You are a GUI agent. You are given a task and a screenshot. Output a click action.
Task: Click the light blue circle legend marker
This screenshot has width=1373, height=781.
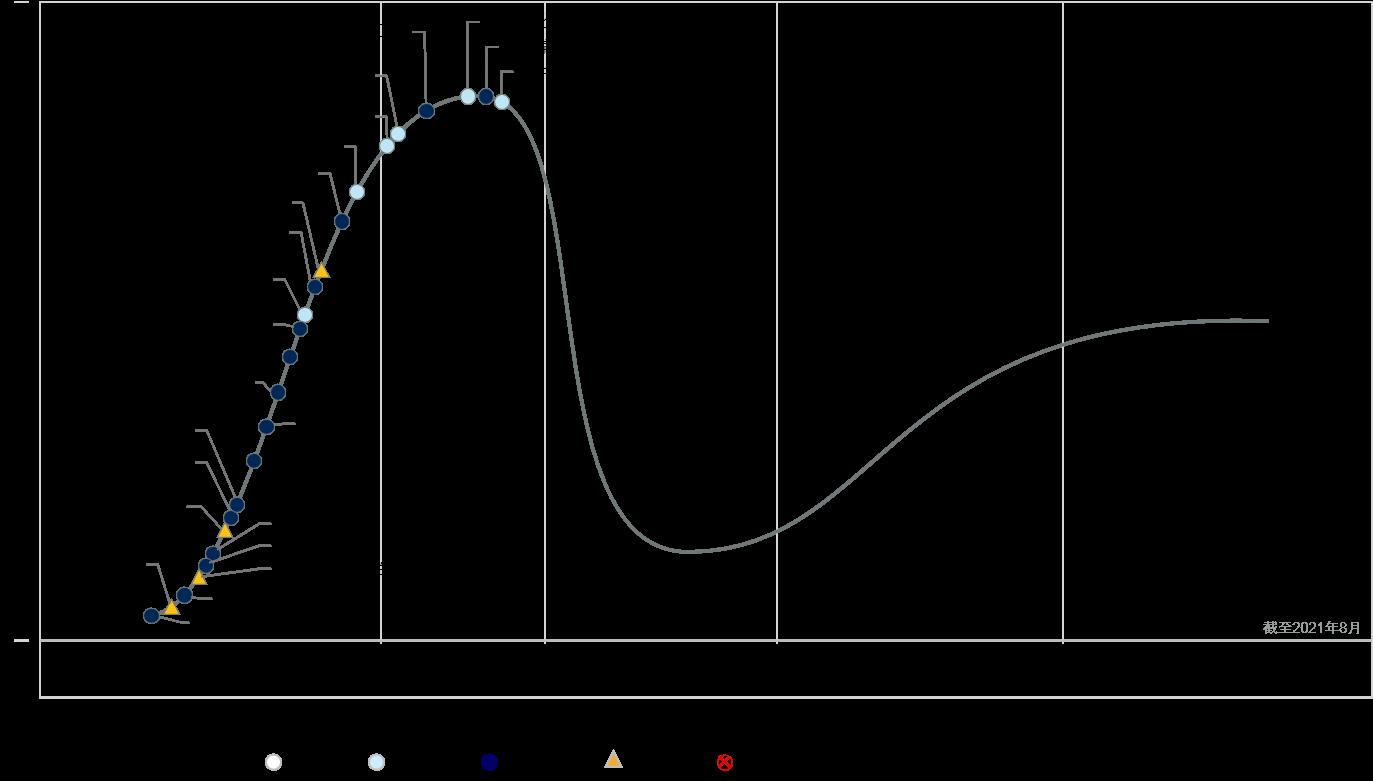coord(376,762)
